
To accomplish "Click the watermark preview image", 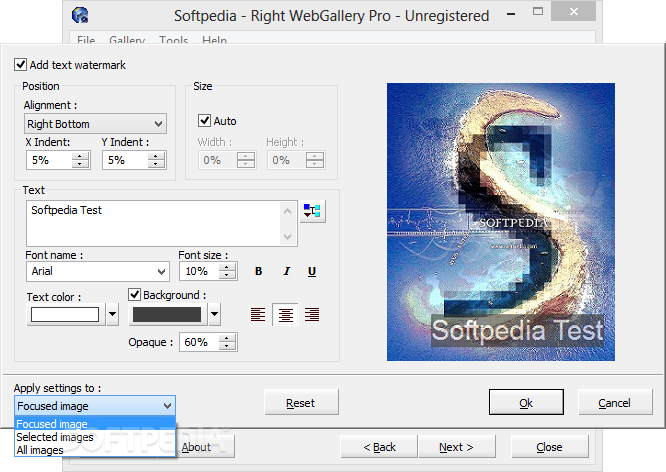I will pyautogui.click(x=500, y=222).
